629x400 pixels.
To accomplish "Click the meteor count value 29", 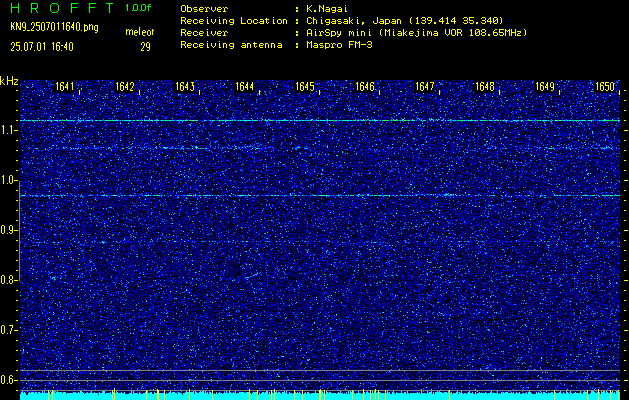I will click(x=145, y=47).
